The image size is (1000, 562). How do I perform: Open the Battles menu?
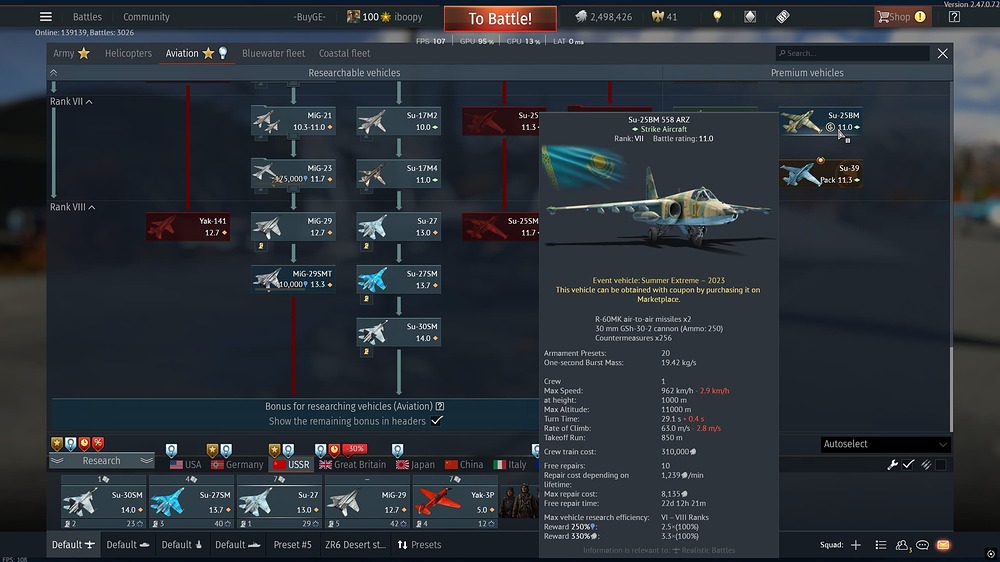tap(87, 17)
